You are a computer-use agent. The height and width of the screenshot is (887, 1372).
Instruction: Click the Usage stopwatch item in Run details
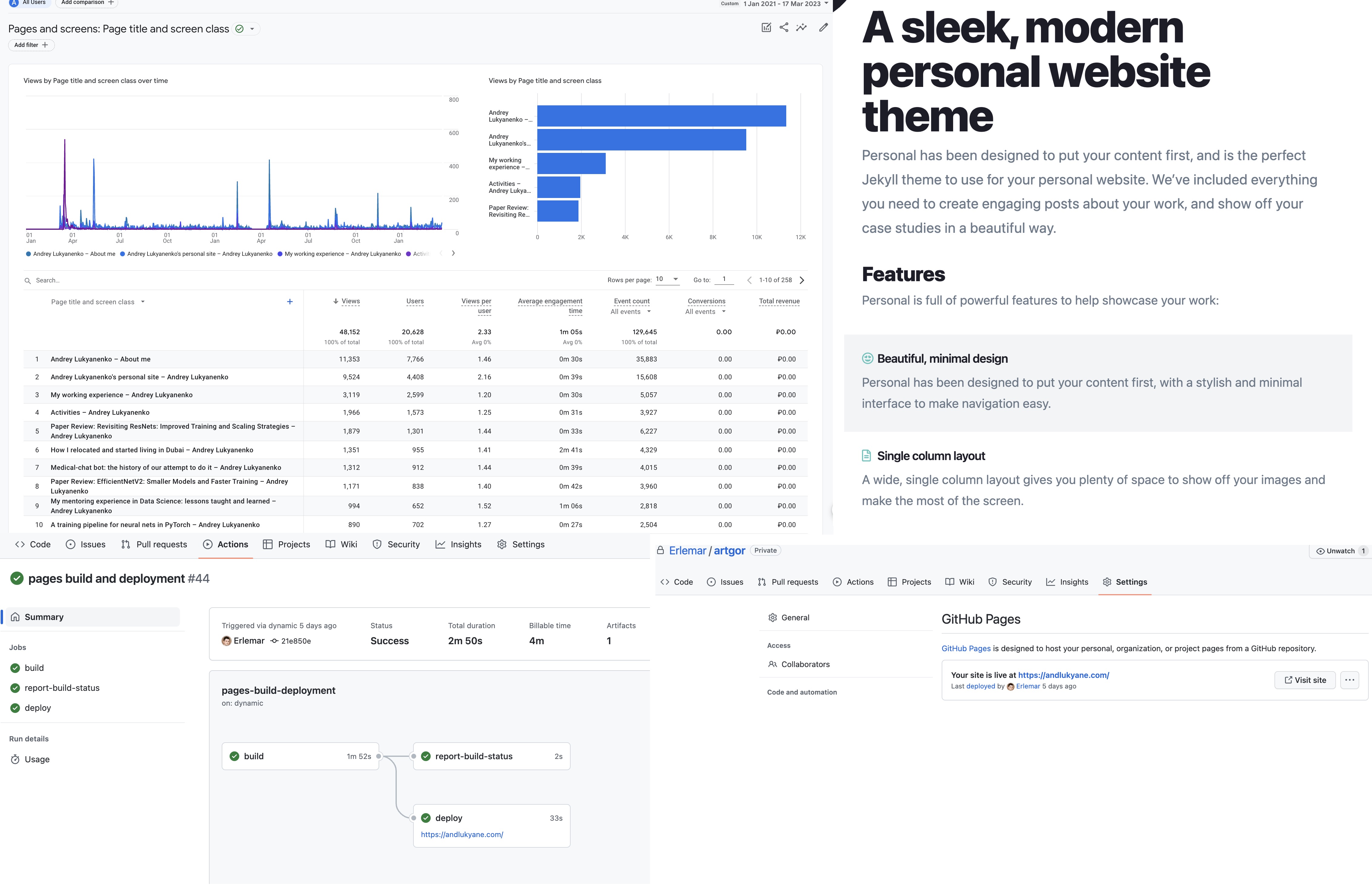(37, 759)
